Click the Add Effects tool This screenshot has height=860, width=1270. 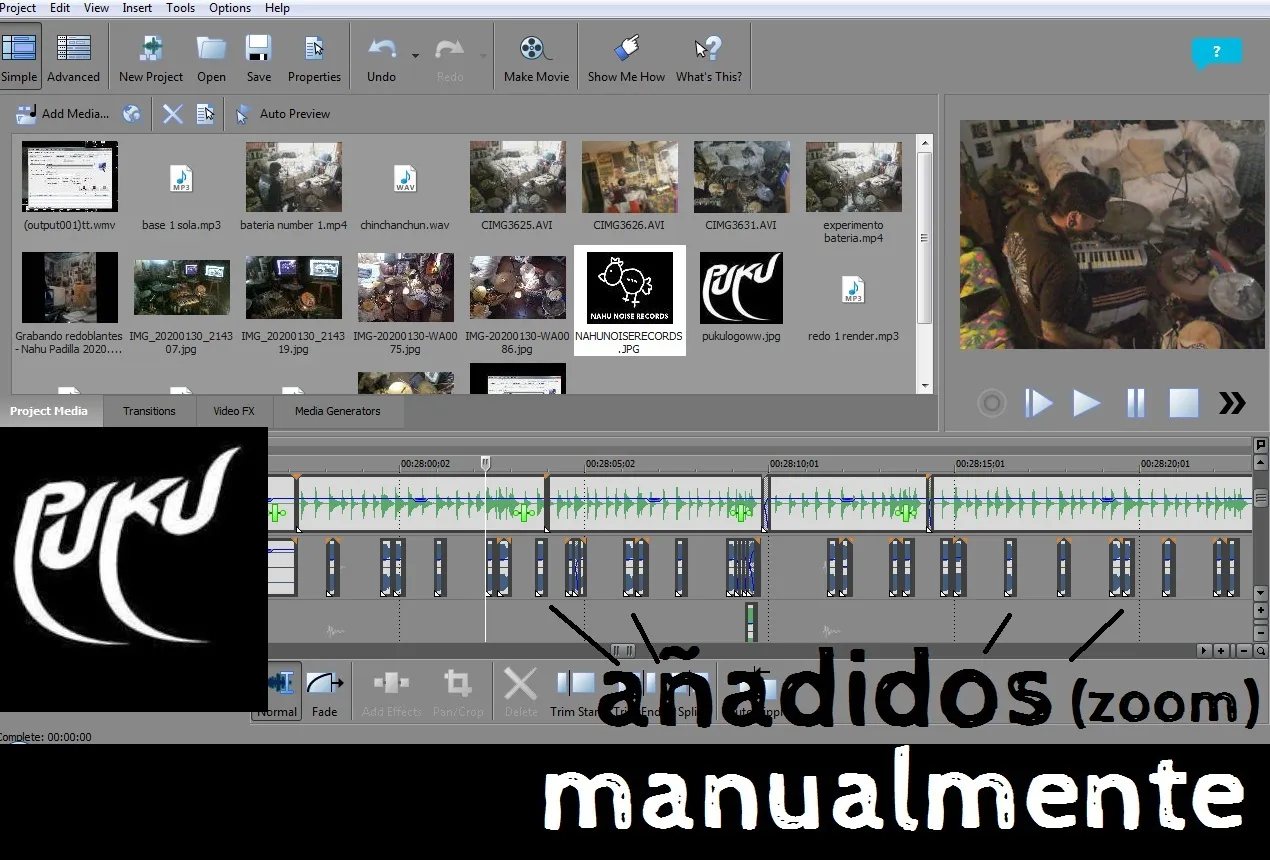click(x=391, y=693)
